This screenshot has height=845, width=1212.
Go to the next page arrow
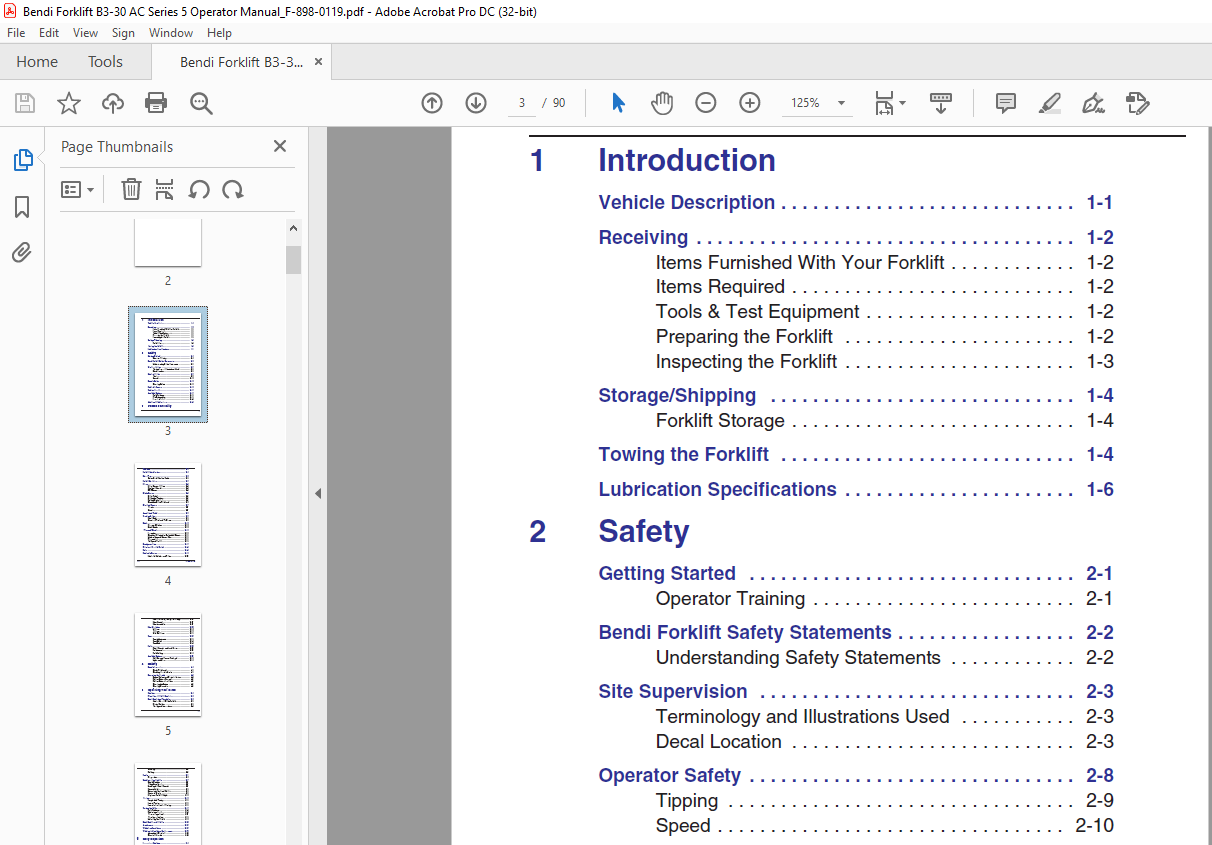click(x=476, y=103)
